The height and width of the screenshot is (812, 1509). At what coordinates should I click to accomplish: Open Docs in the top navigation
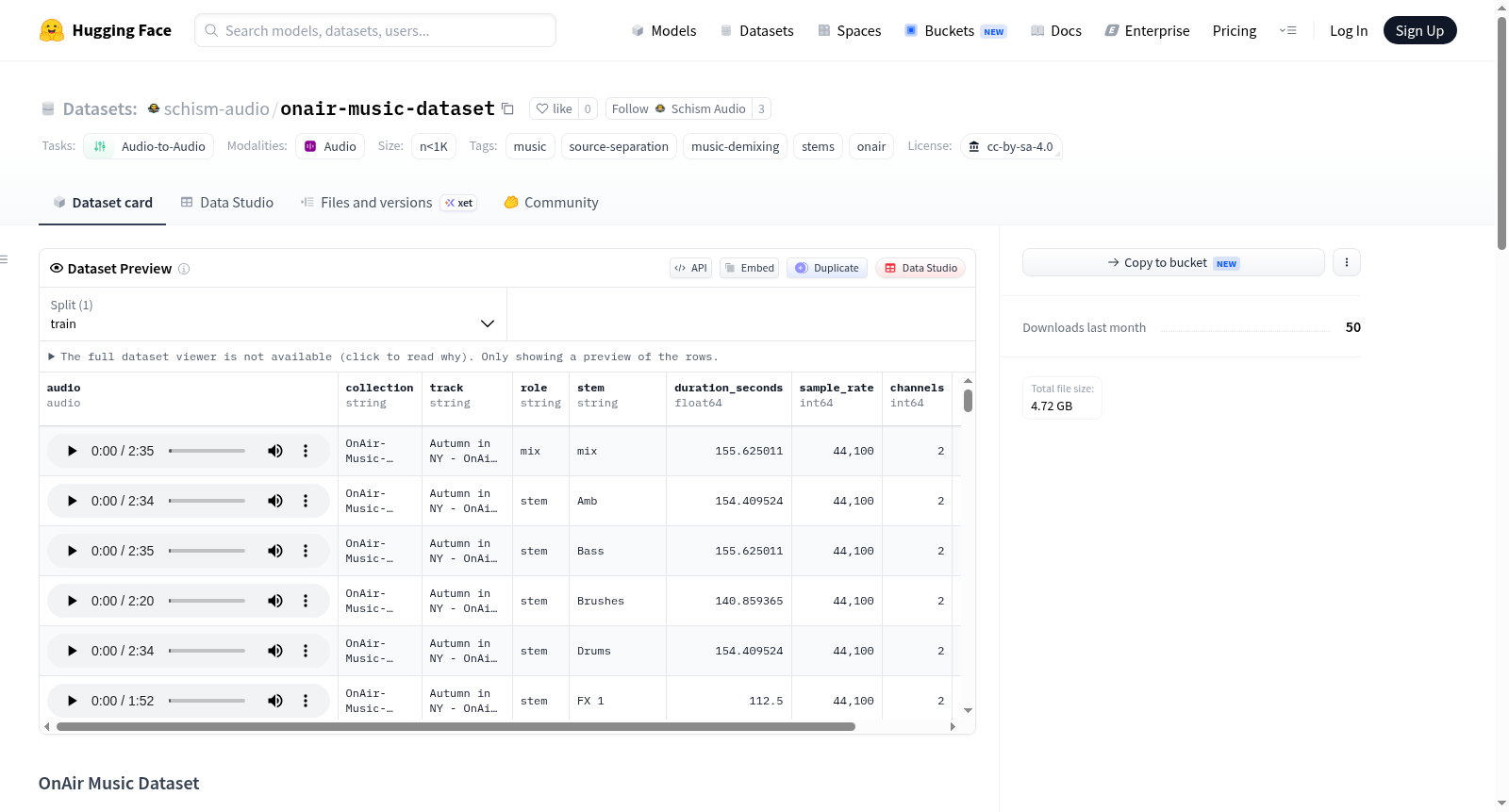click(x=1056, y=30)
